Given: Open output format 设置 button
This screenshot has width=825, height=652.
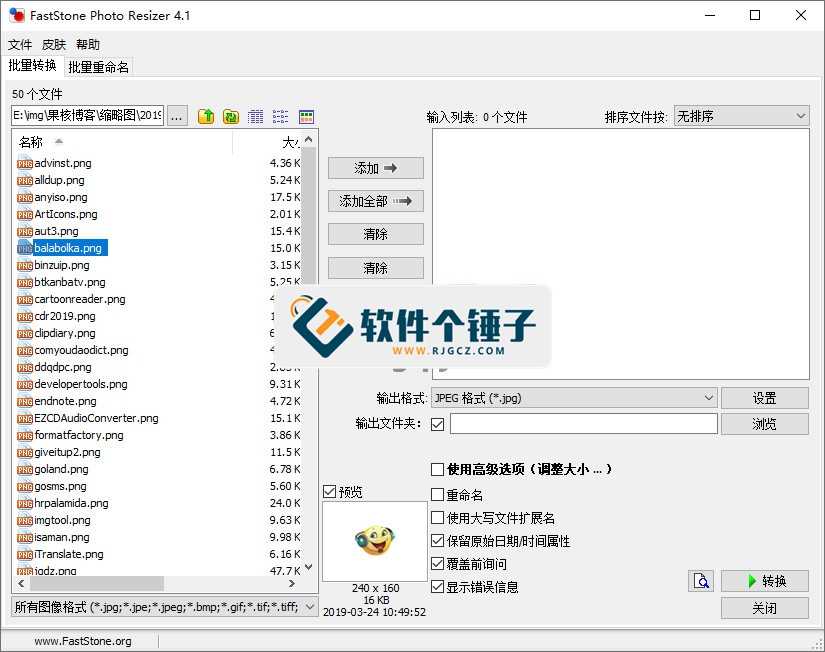Looking at the screenshot, I should (x=764, y=398).
